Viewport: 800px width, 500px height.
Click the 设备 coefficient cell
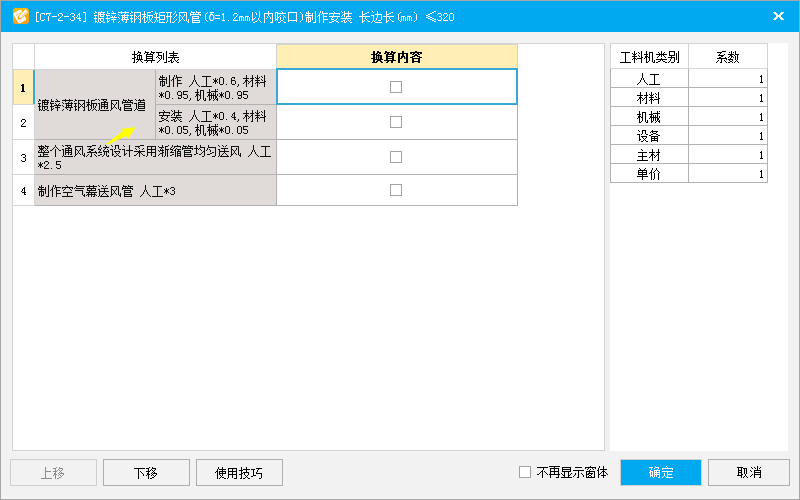coord(727,136)
